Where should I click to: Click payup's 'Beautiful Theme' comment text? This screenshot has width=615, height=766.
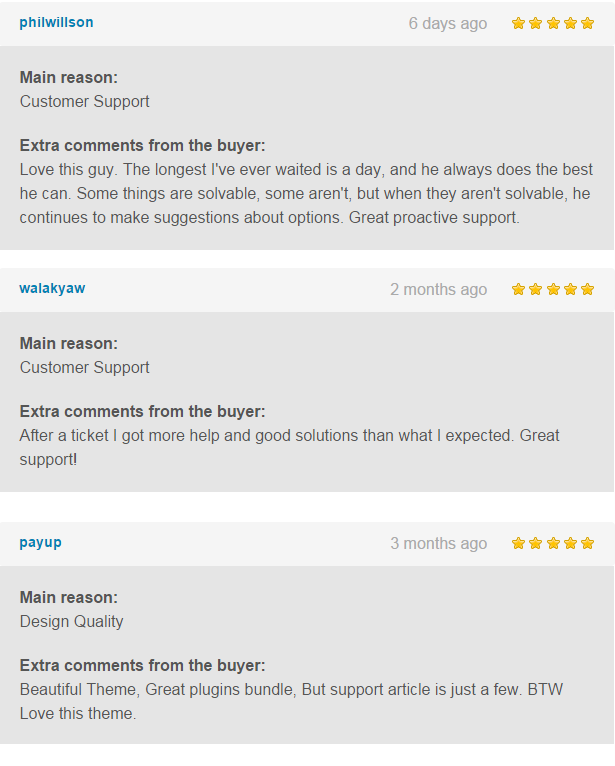pyautogui.click(x=80, y=689)
